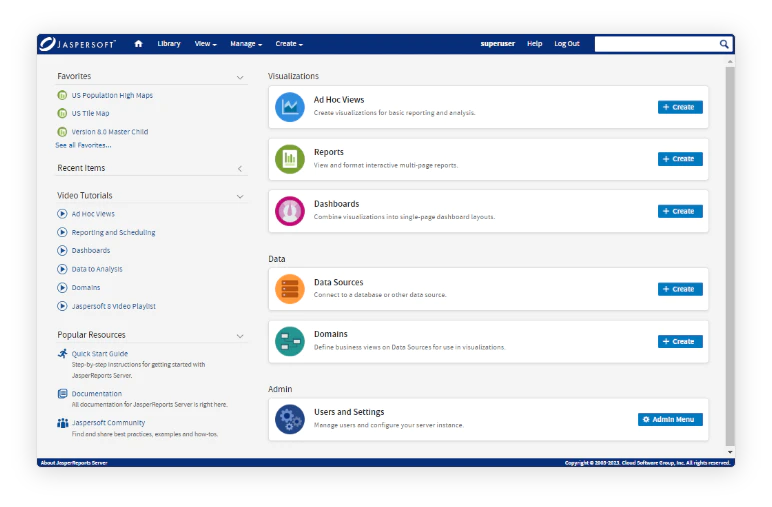Image resolution: width=772 pixels, height=507 pixels.
Task: Create a new Ad Hoc View
Action: [x=680, y=107]
